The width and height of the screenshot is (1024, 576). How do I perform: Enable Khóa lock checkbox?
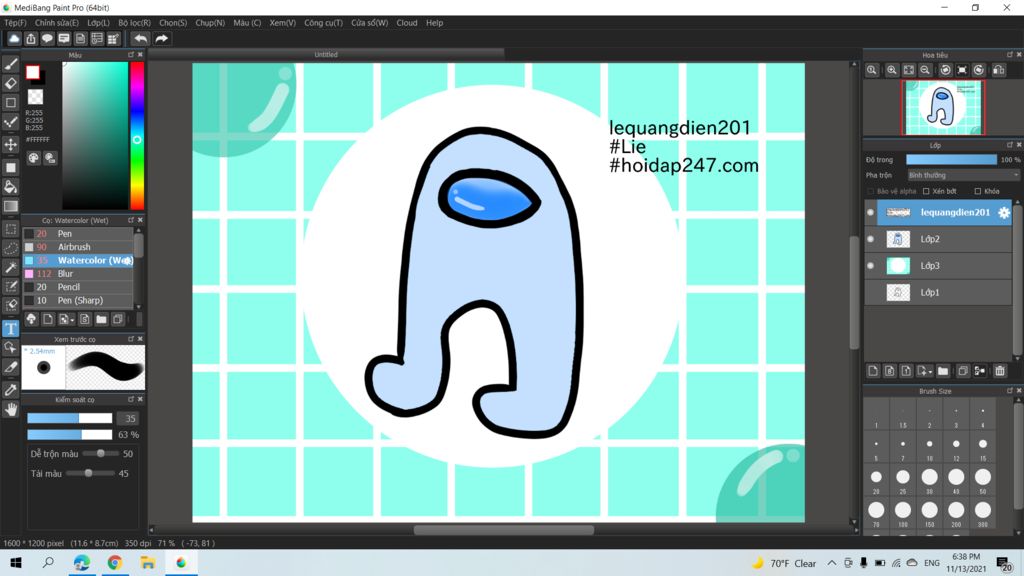coord(978,191)
